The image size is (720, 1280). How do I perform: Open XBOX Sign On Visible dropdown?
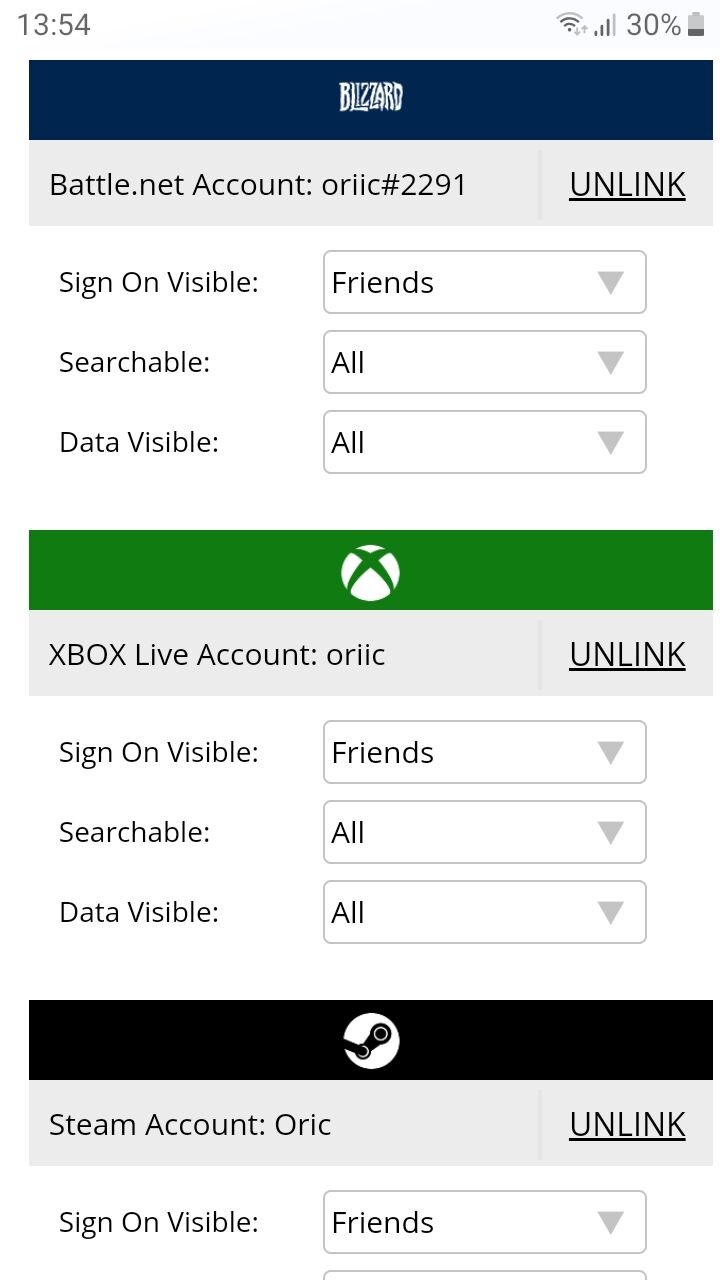click(485, 752)
